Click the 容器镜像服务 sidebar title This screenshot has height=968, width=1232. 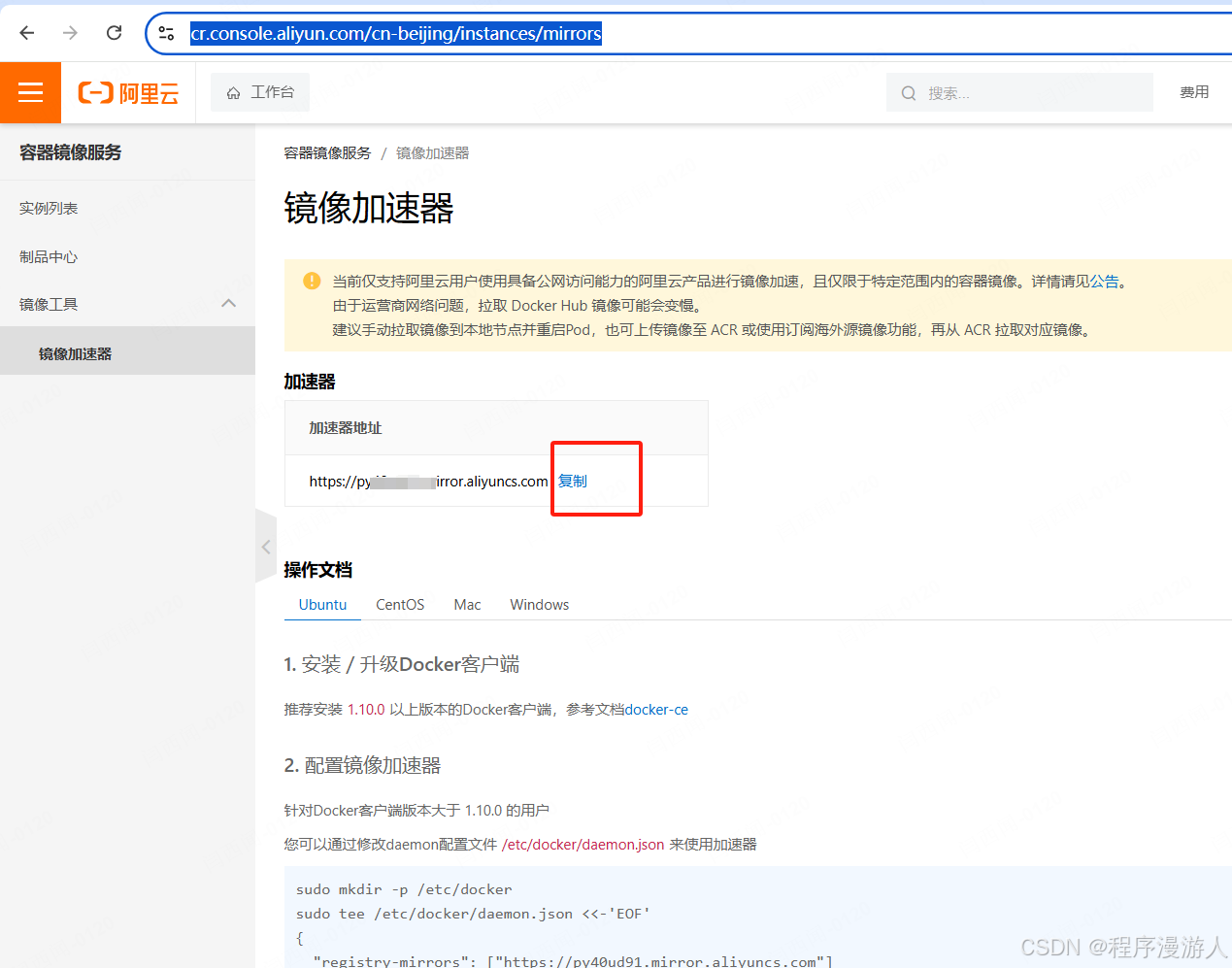click(71, 152)
